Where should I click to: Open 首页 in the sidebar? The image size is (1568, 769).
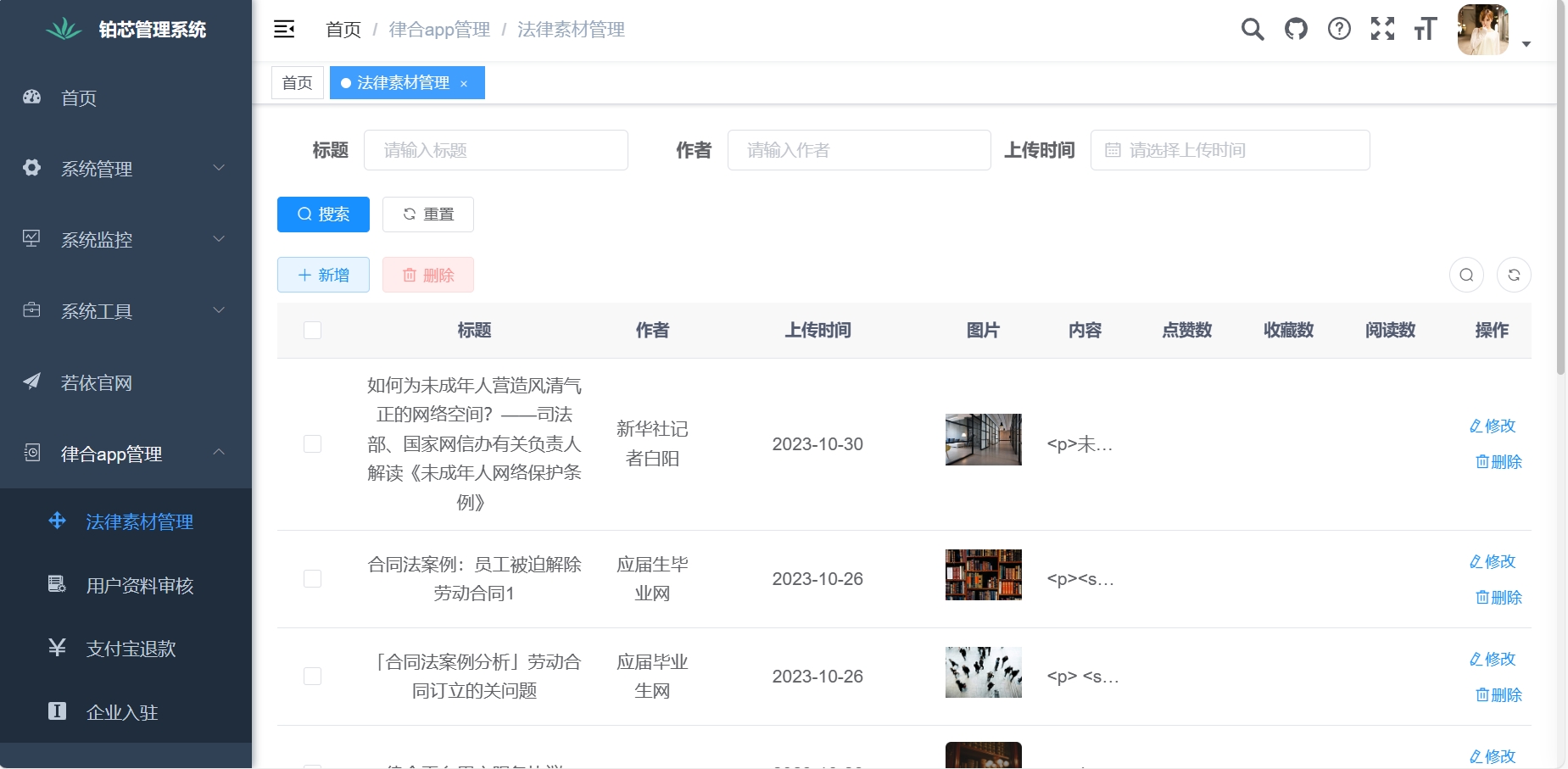point(126,98)
